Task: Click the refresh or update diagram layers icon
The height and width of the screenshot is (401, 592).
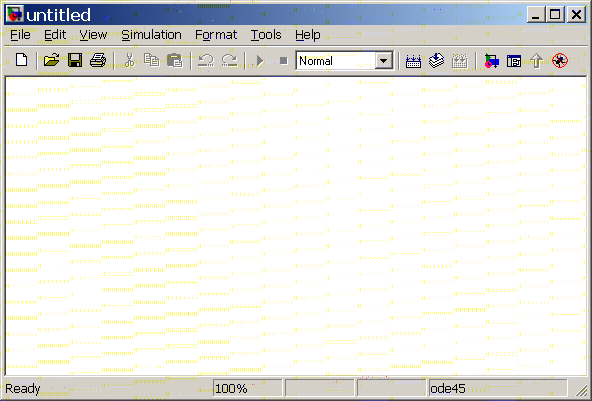Action: click(x=436, y=60)
